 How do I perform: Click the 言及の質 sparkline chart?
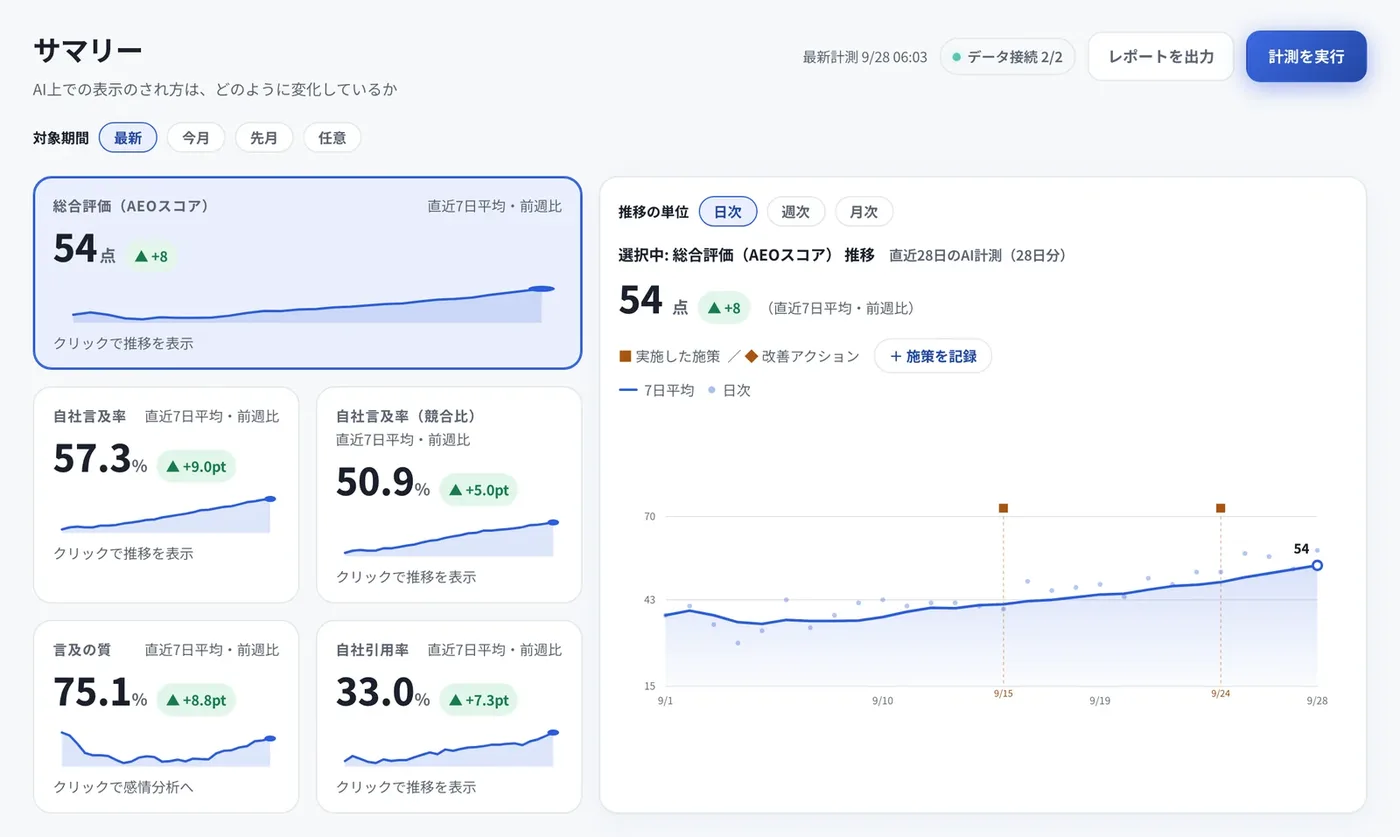coord(166,748)
